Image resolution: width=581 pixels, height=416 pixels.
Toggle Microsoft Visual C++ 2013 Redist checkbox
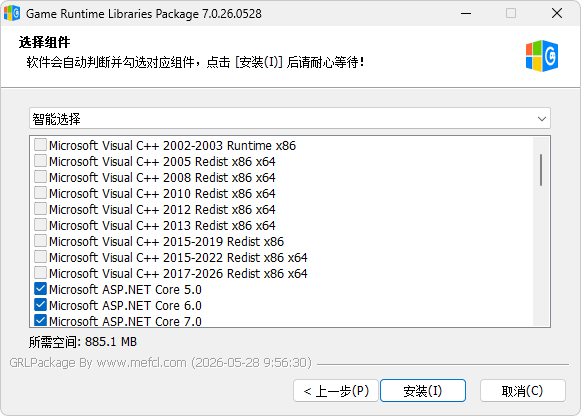tap(40, 225)
